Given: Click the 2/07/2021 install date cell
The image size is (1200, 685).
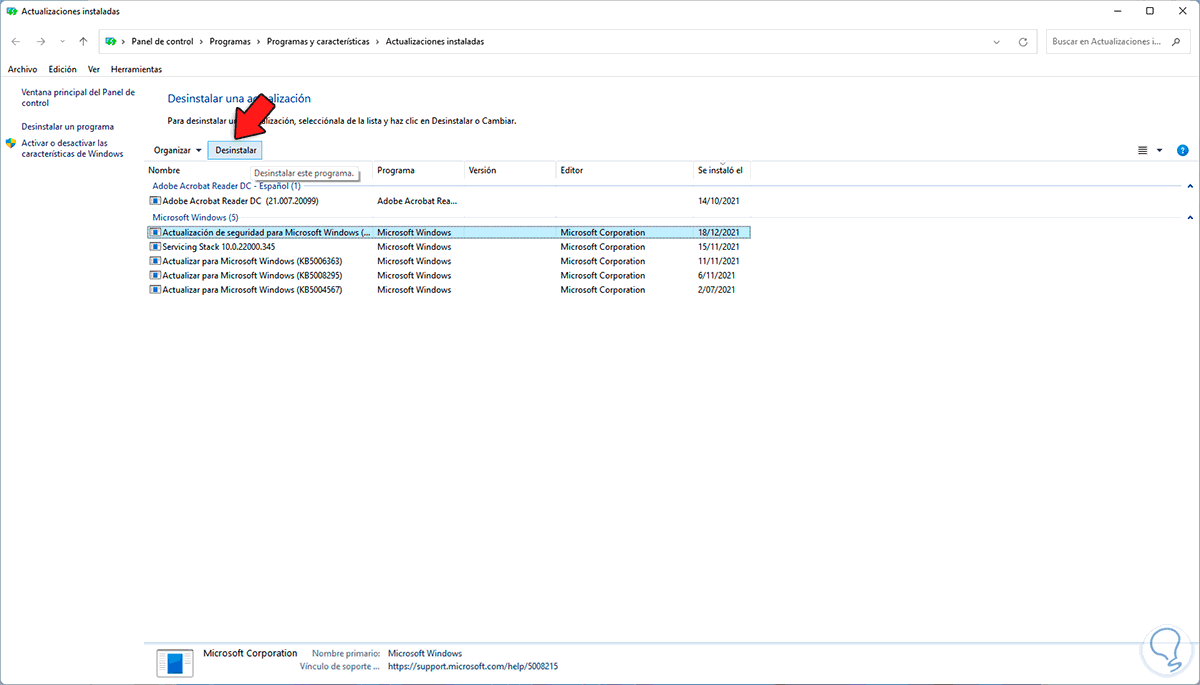Looking at the screenshot, I should 716,290.
